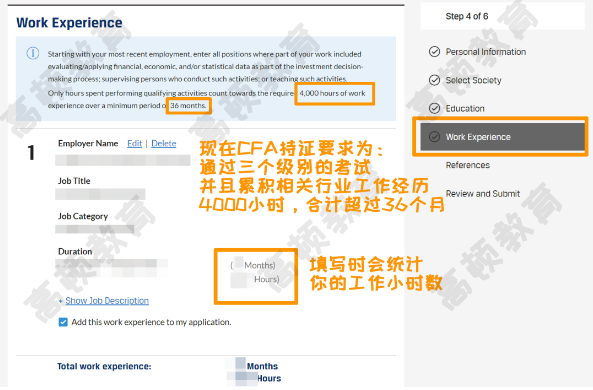This screenshot has height=390, width=593.
Task: Click the Work Experience heading
Action: point(69,23)
